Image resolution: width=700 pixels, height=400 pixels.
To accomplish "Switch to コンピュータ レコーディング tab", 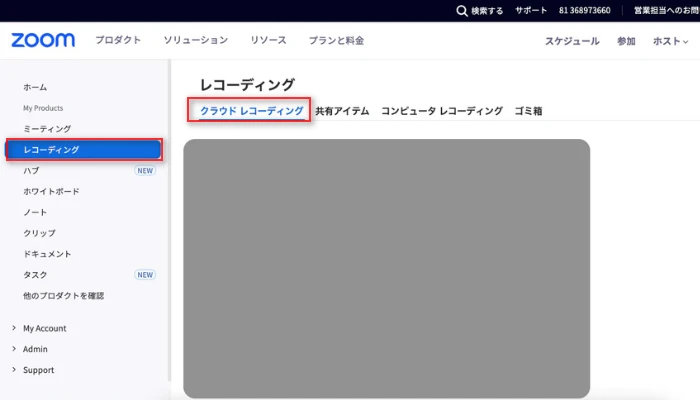I will (x=442, y=111).
